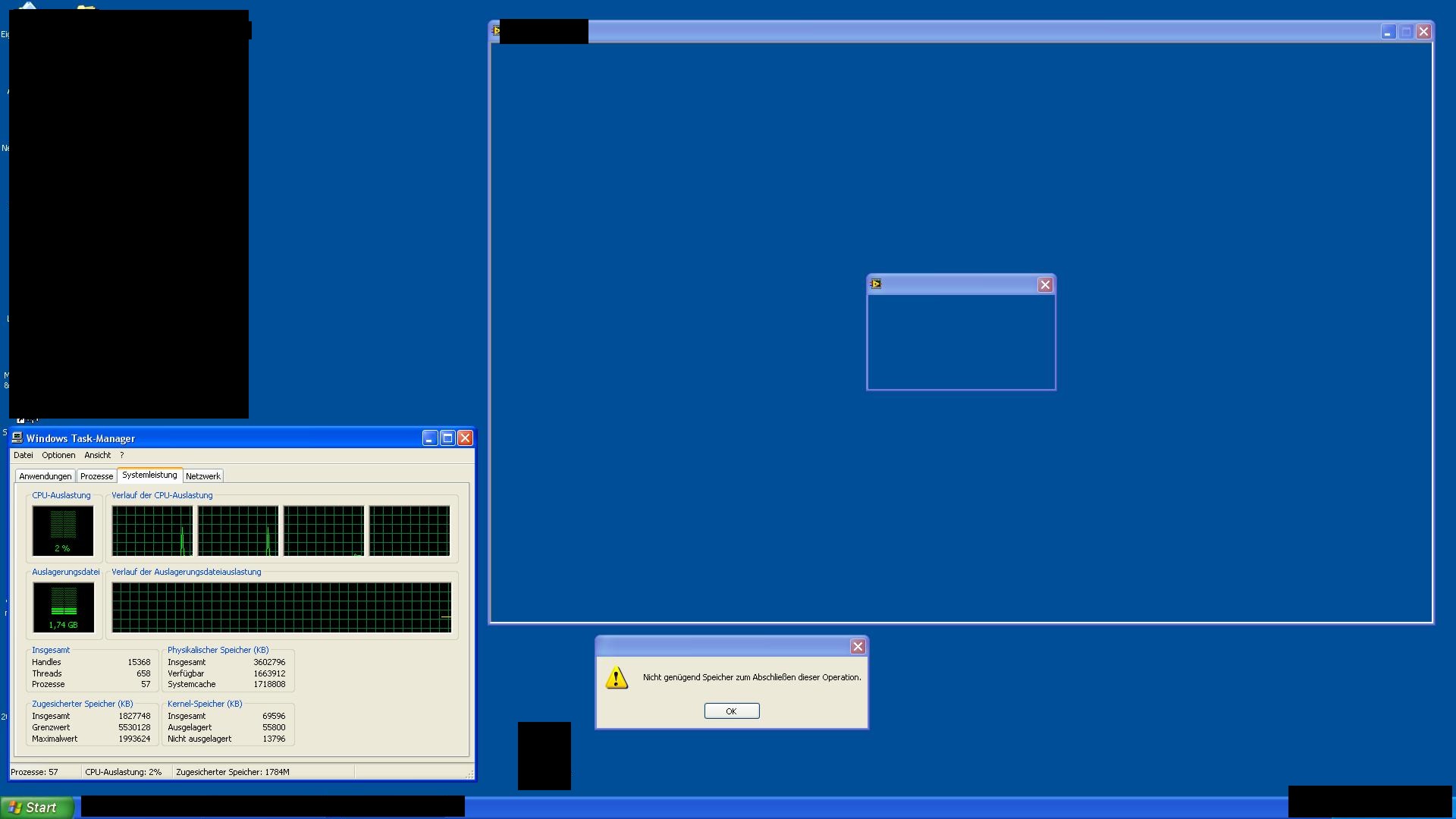Close the memory error message box
The image size is (1456, 819).
click(858, 646)
